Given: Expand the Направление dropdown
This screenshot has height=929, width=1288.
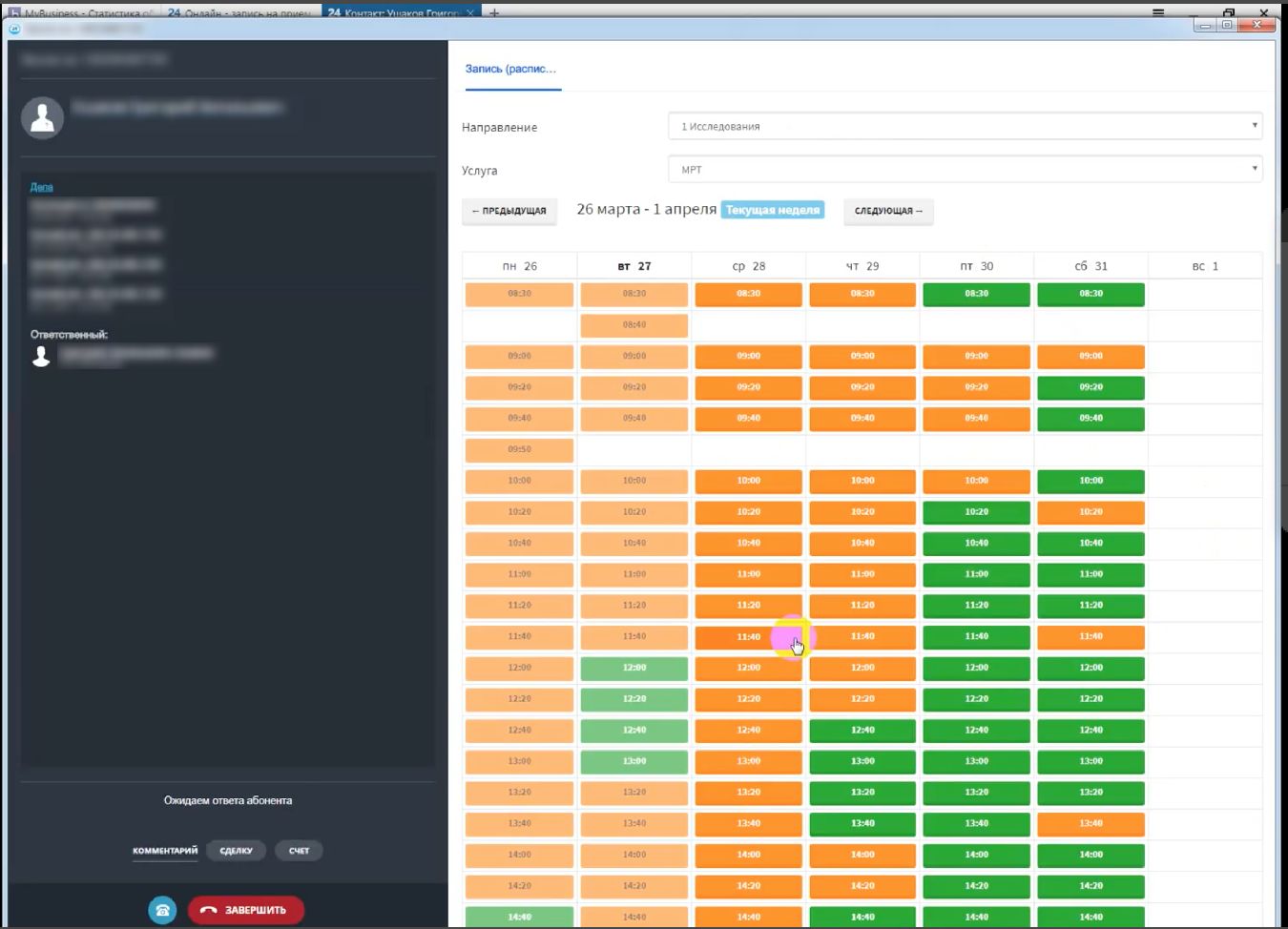Looking at the screenshot, I should tap(966, 126).
